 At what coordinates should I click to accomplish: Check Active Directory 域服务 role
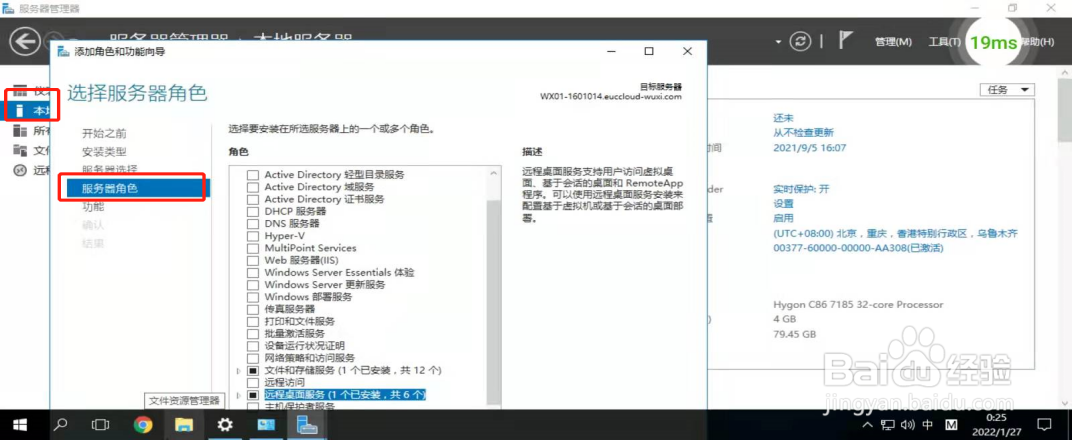253,187
